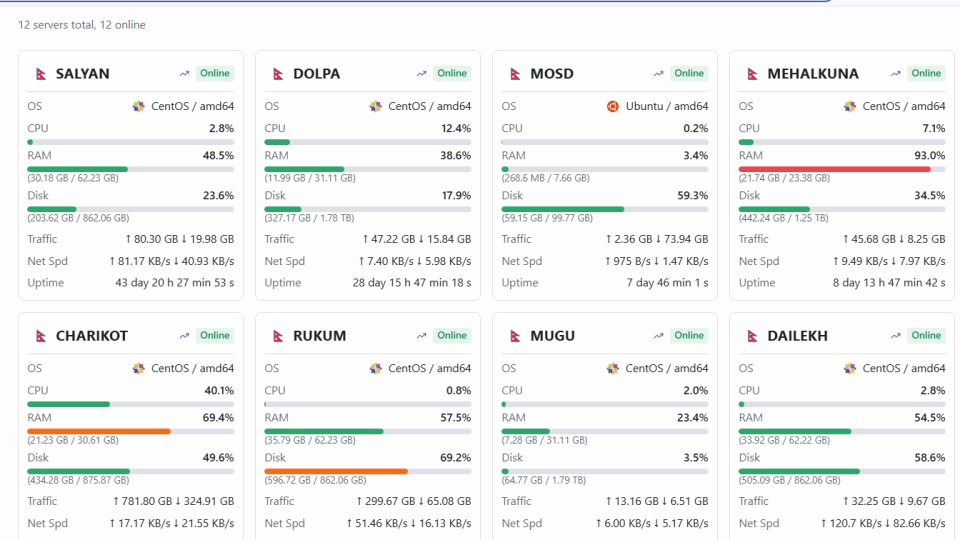The height and width of the screenshot is (540, 960).
Task: Click the CentOS logo on MEHALKUNA card
Action: [850, 107]
